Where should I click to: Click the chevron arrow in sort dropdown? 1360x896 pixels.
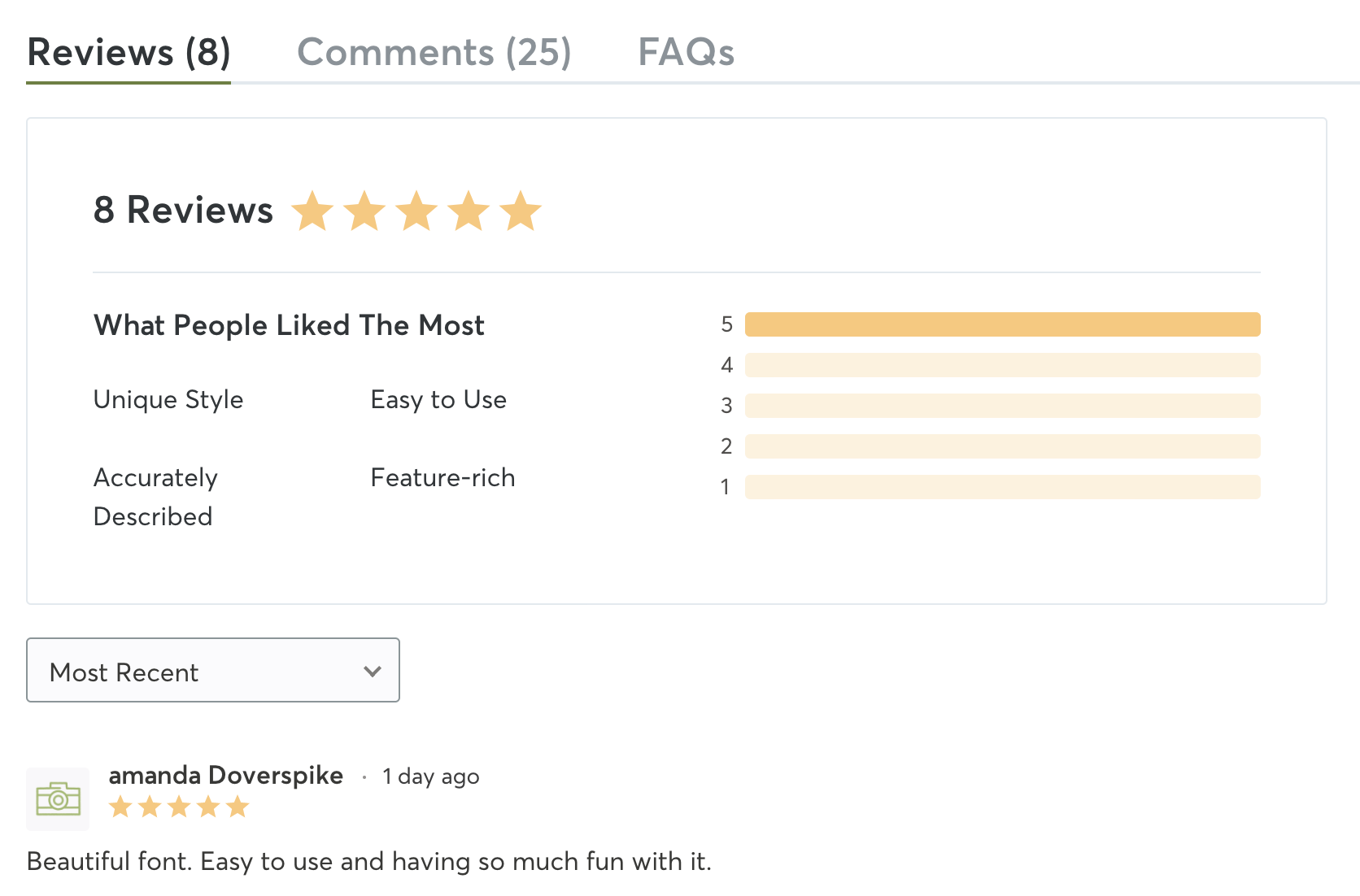pyautogui.click(x=373, y=672)
